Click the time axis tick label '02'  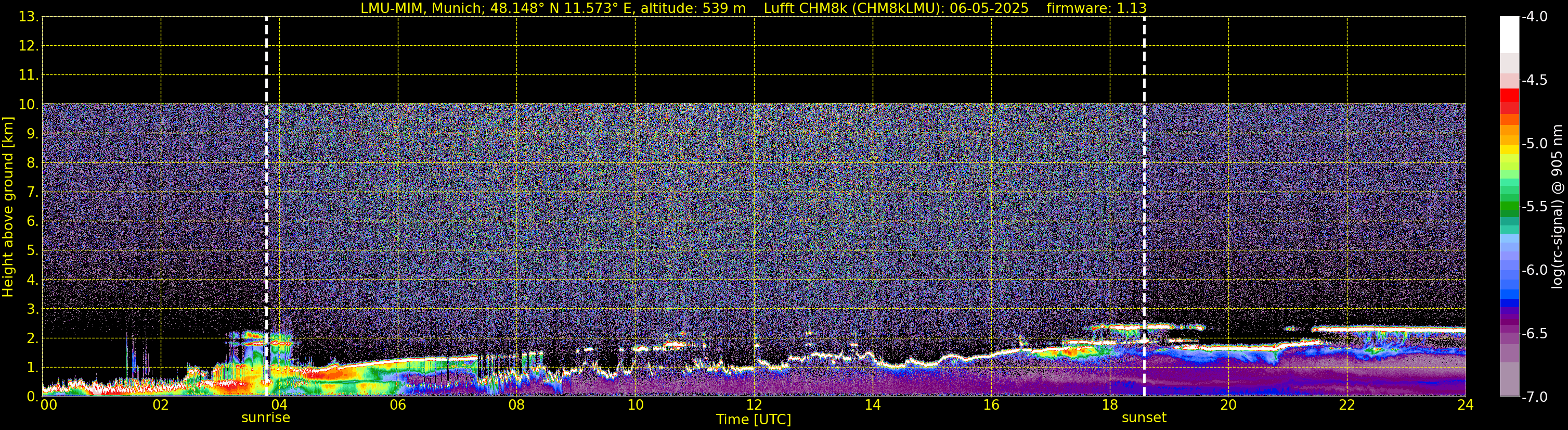point(161,405)
